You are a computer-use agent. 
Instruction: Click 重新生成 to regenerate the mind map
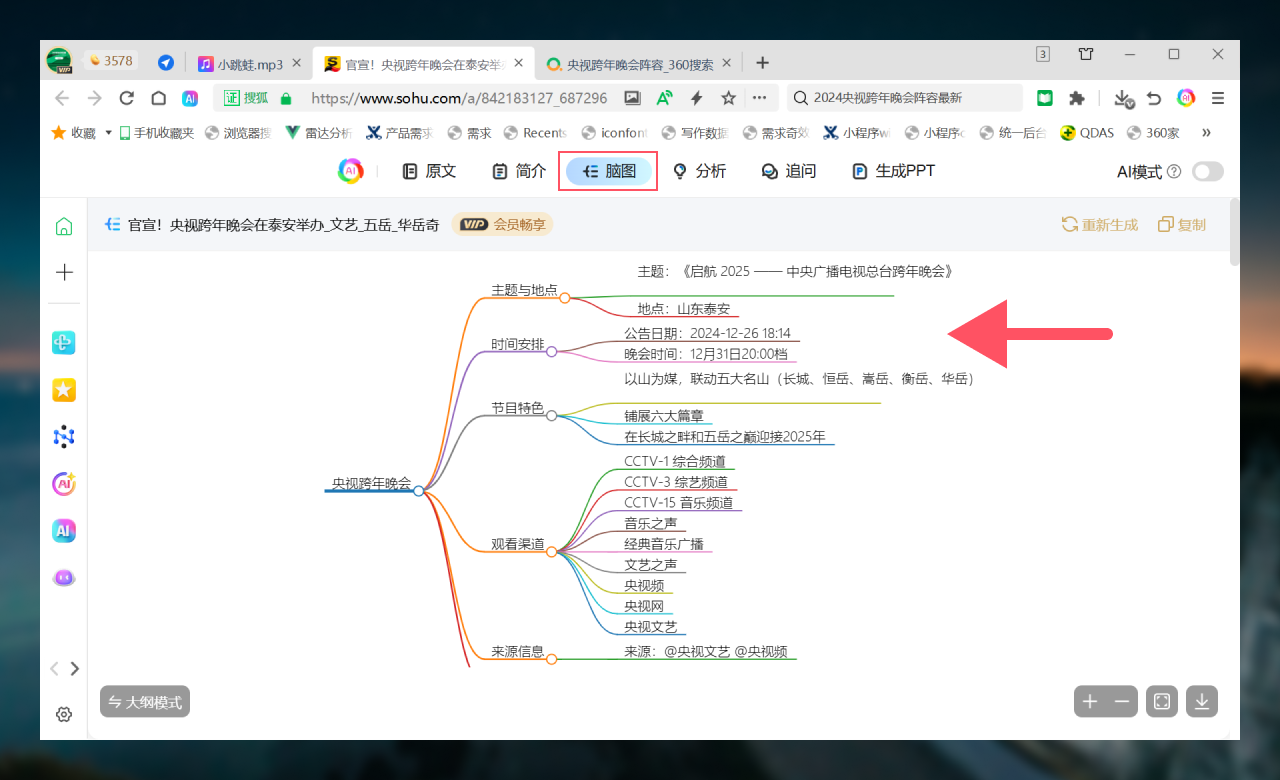[x=1100, y=225]
